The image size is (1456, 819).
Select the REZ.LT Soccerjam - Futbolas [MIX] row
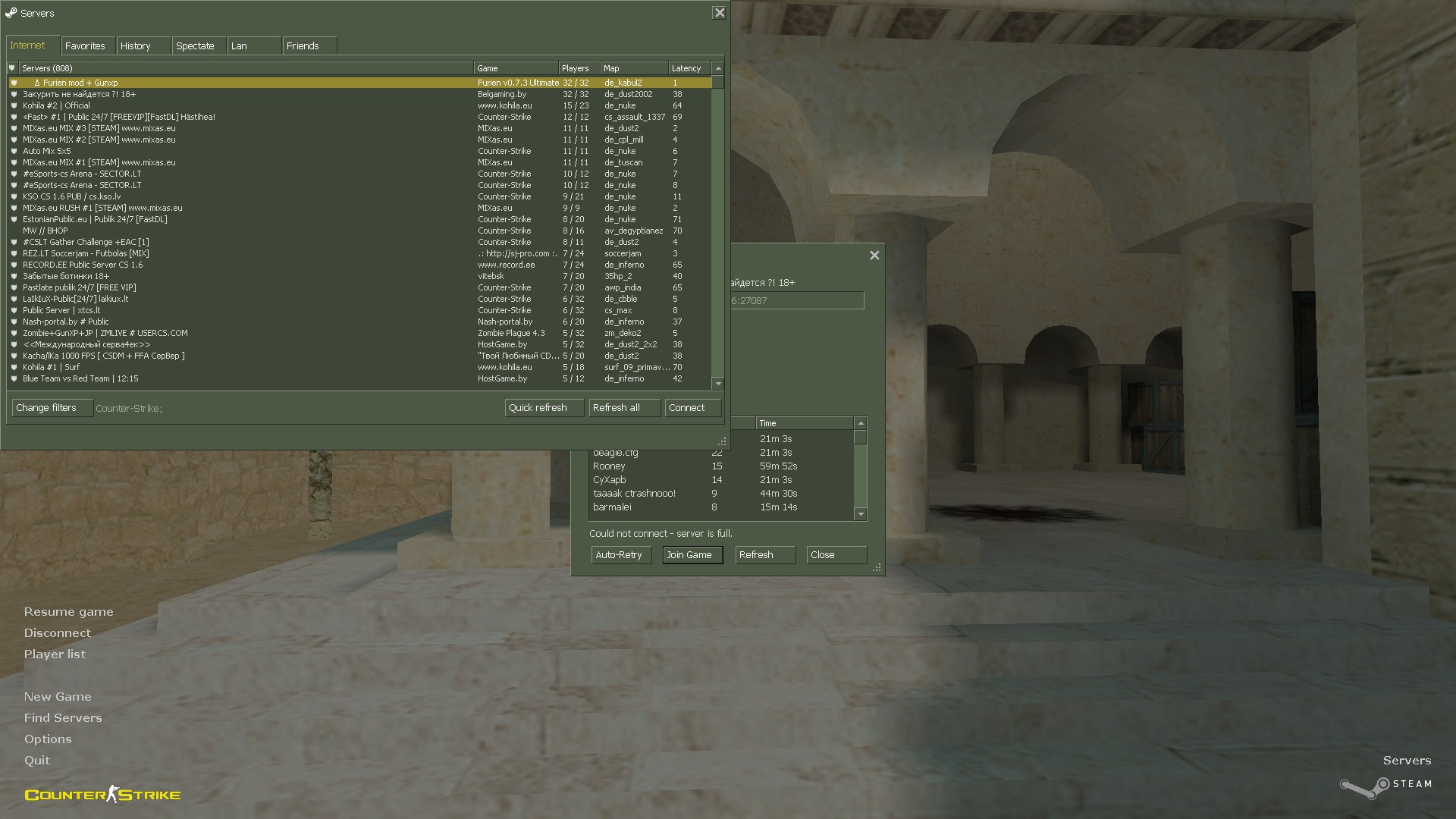click(360, 253)
